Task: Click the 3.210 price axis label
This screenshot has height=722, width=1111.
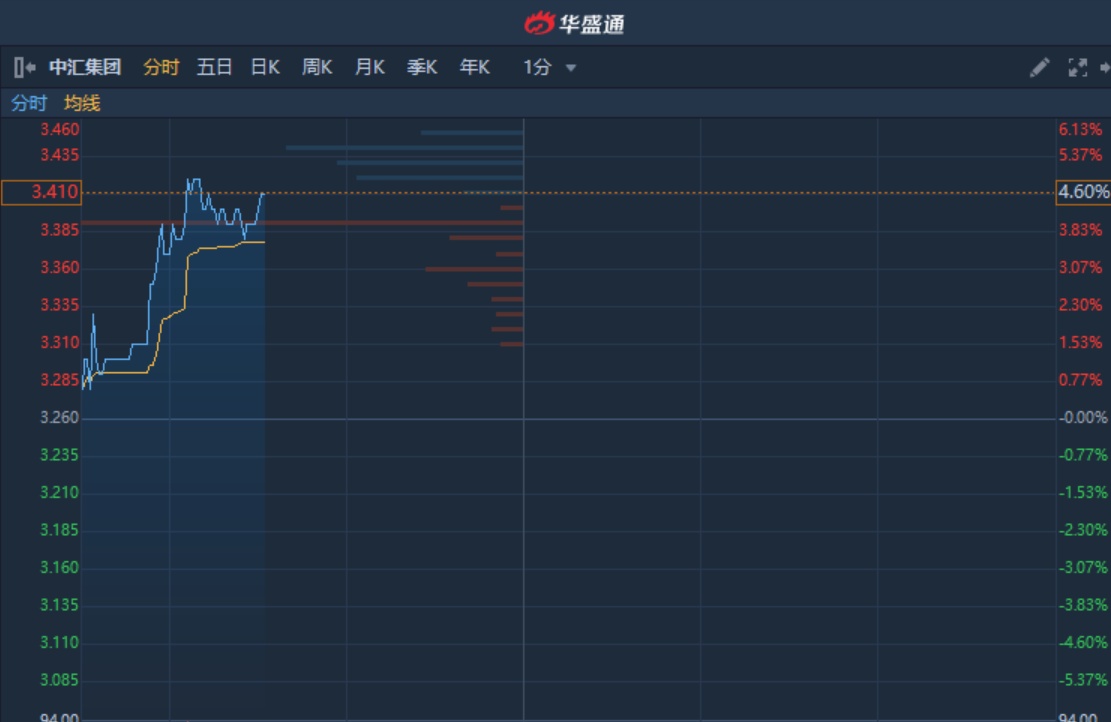Action: pyautogui.click(x=60, y=492)
